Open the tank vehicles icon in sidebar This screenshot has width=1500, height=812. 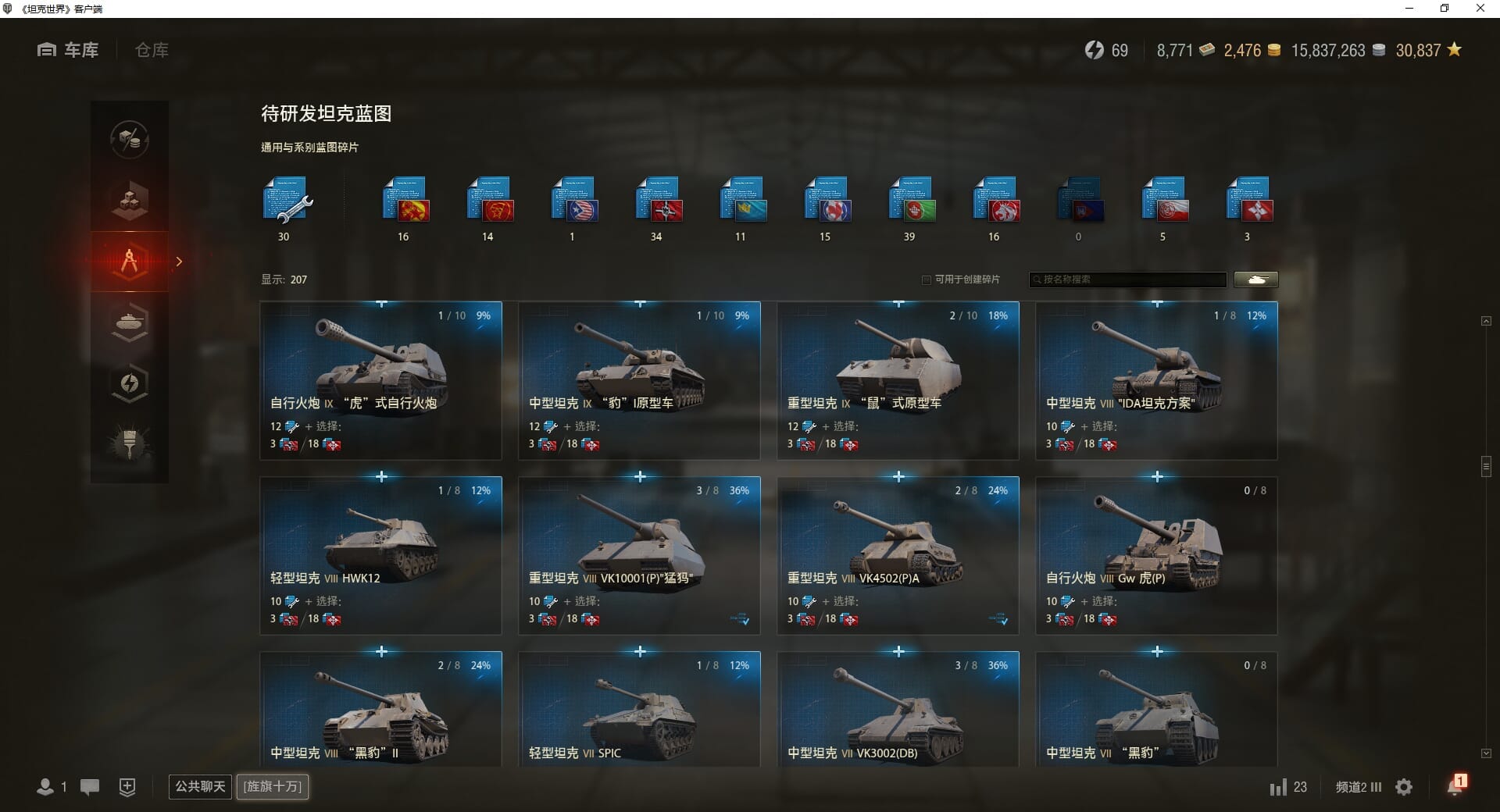coord(130,322)
